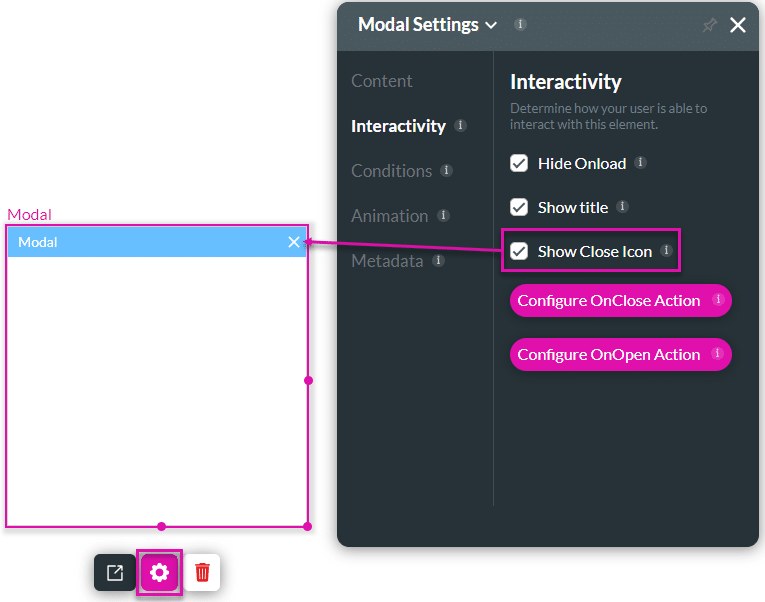
Task: Click the info icon next to Show Close Icon
Action: (666, 250)
